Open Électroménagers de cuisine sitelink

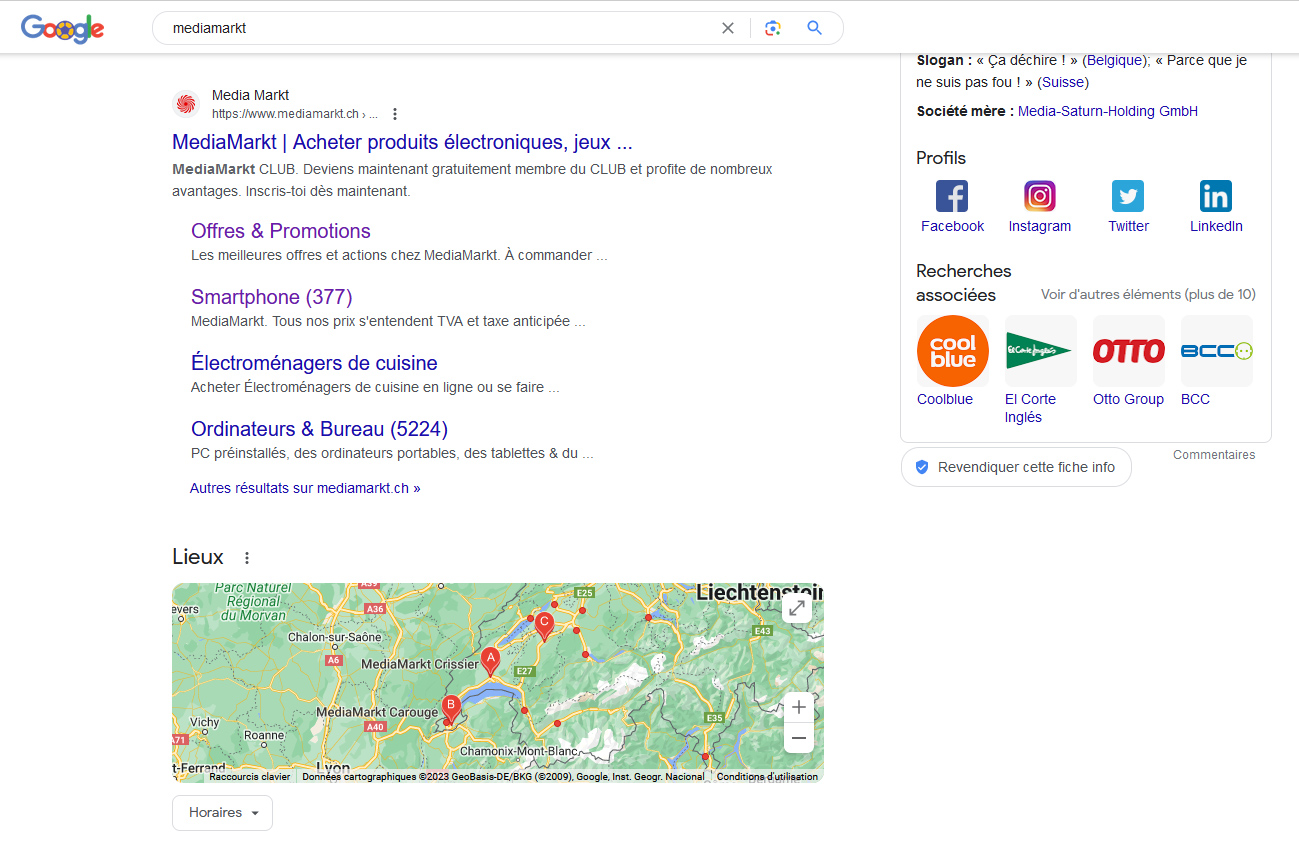314,363
